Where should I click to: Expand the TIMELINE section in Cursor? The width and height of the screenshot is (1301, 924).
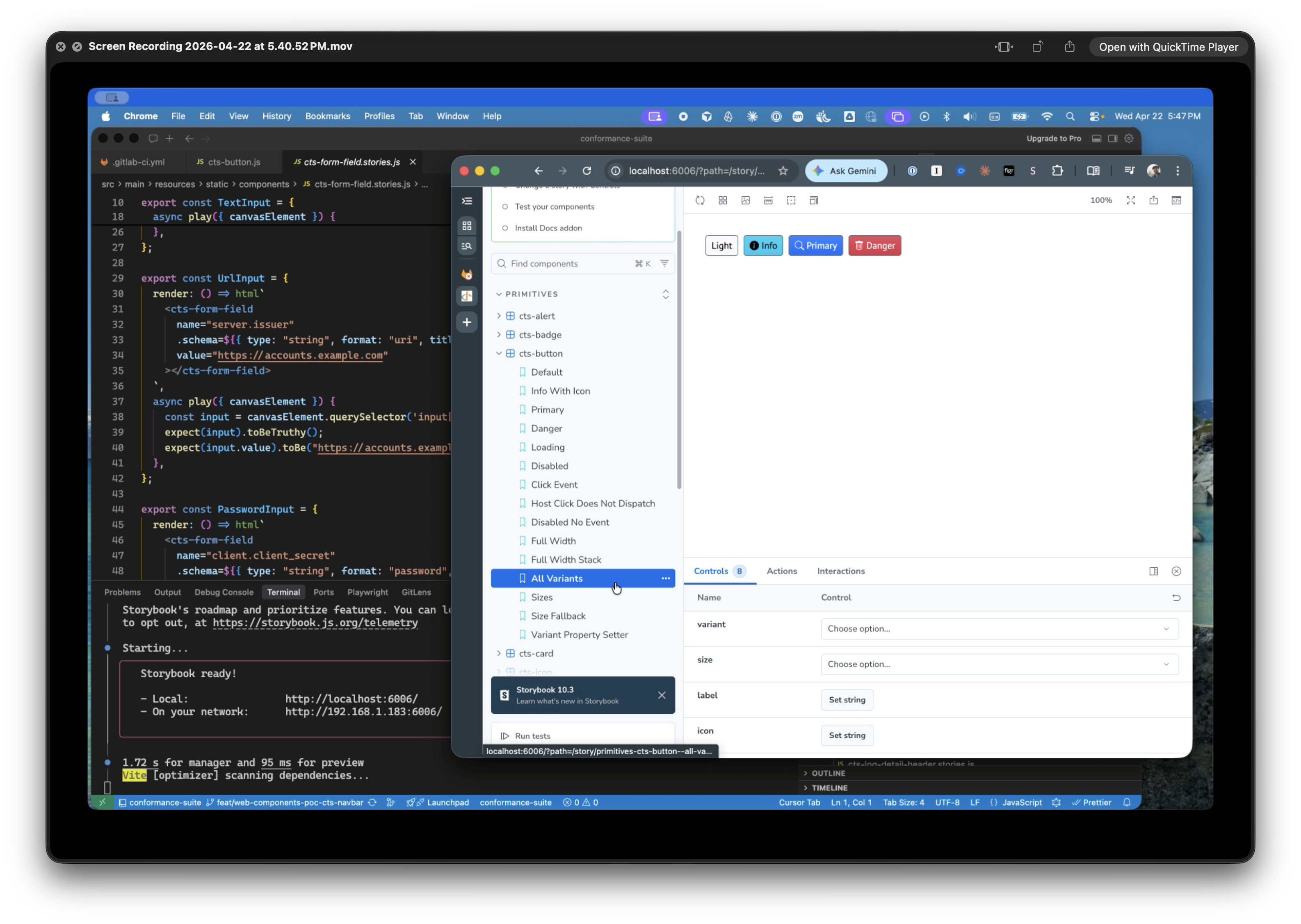point(825,788)
